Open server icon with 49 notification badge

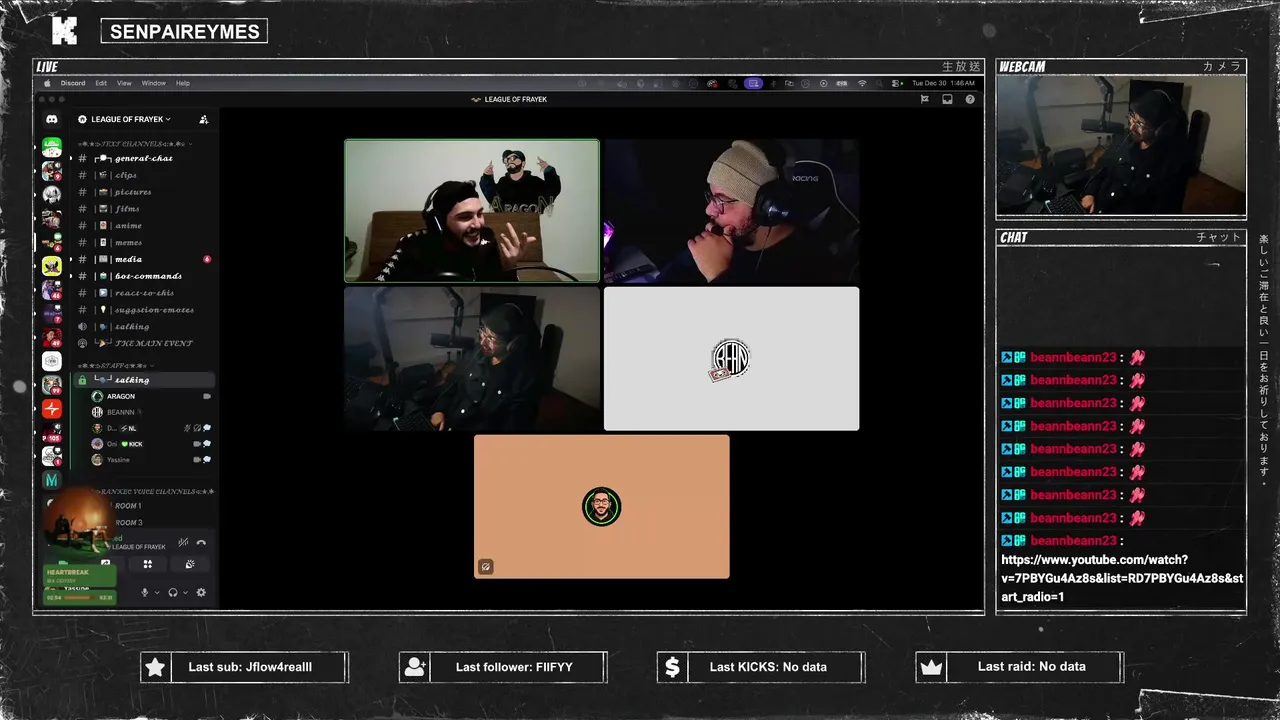[x=51, y=337]
